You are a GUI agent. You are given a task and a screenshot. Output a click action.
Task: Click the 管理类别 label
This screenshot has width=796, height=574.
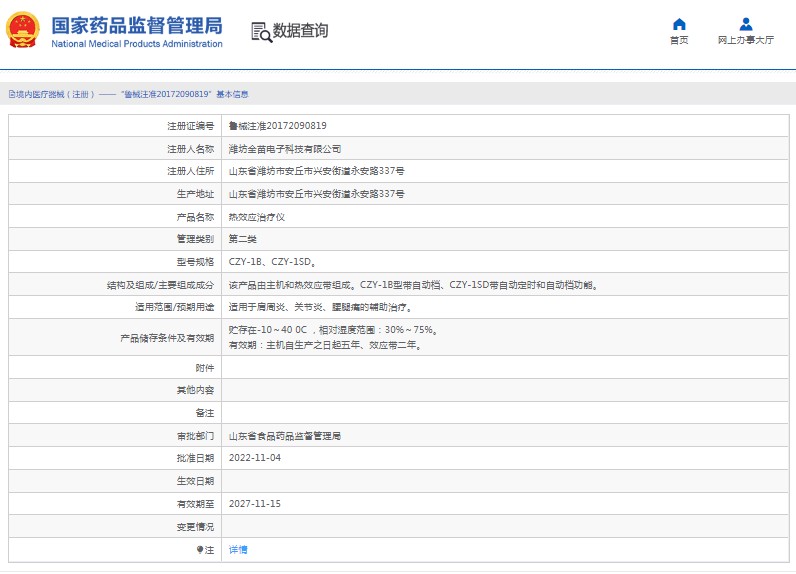click(195, 239)
